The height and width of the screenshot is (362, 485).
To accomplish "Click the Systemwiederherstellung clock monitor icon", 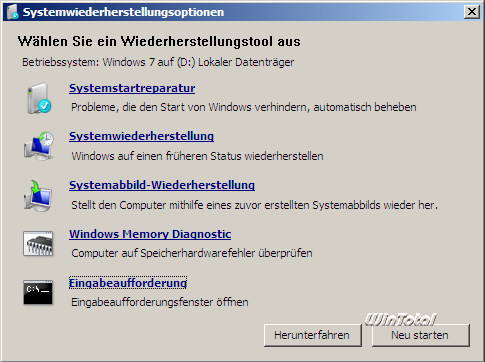I will pyautogui.click(x=38, y=146).
